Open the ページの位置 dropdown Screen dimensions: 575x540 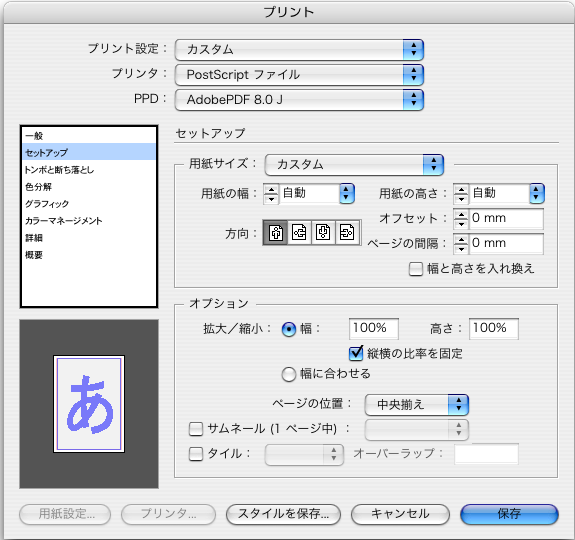click(417, 404)
